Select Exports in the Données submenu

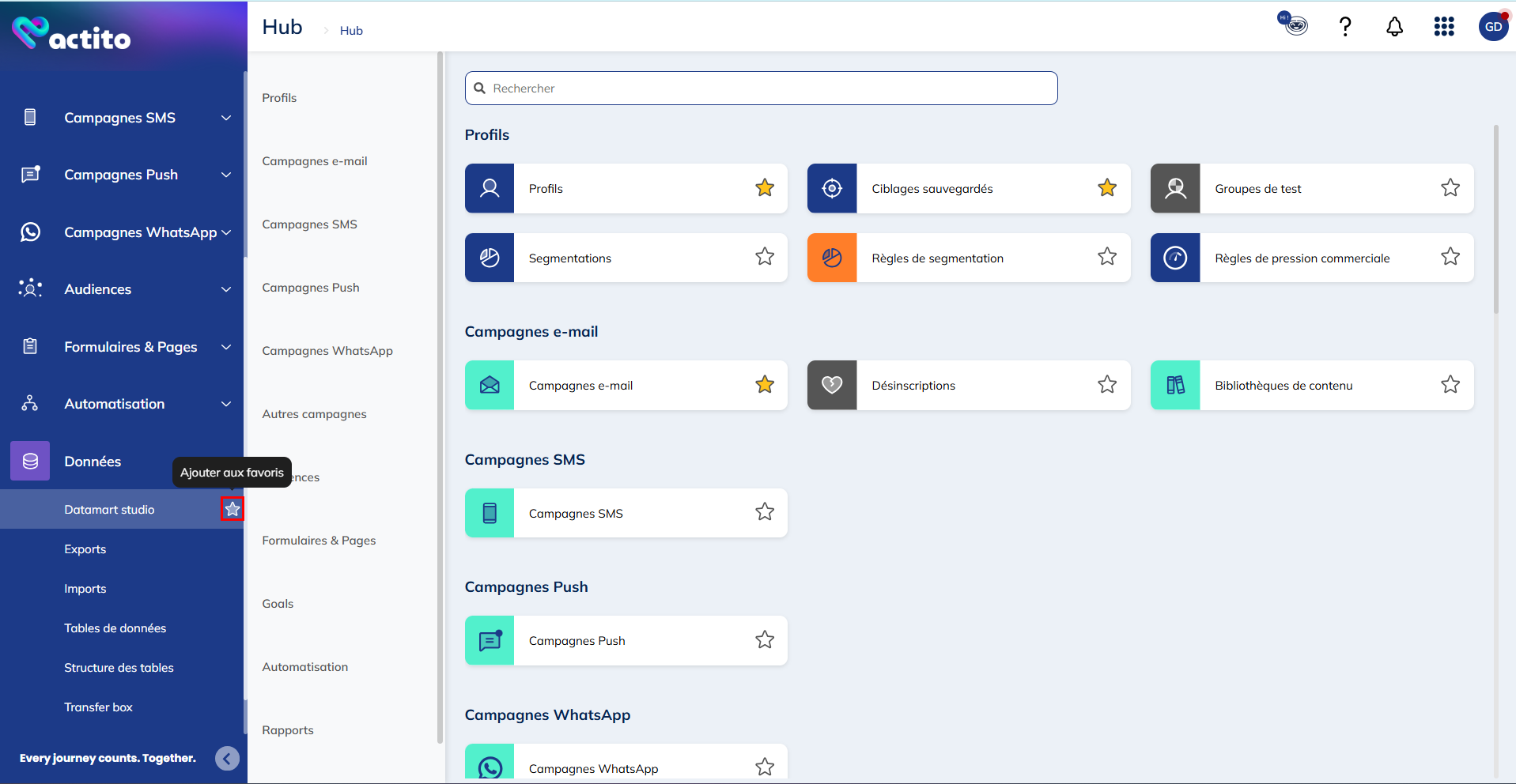(85, 549)
